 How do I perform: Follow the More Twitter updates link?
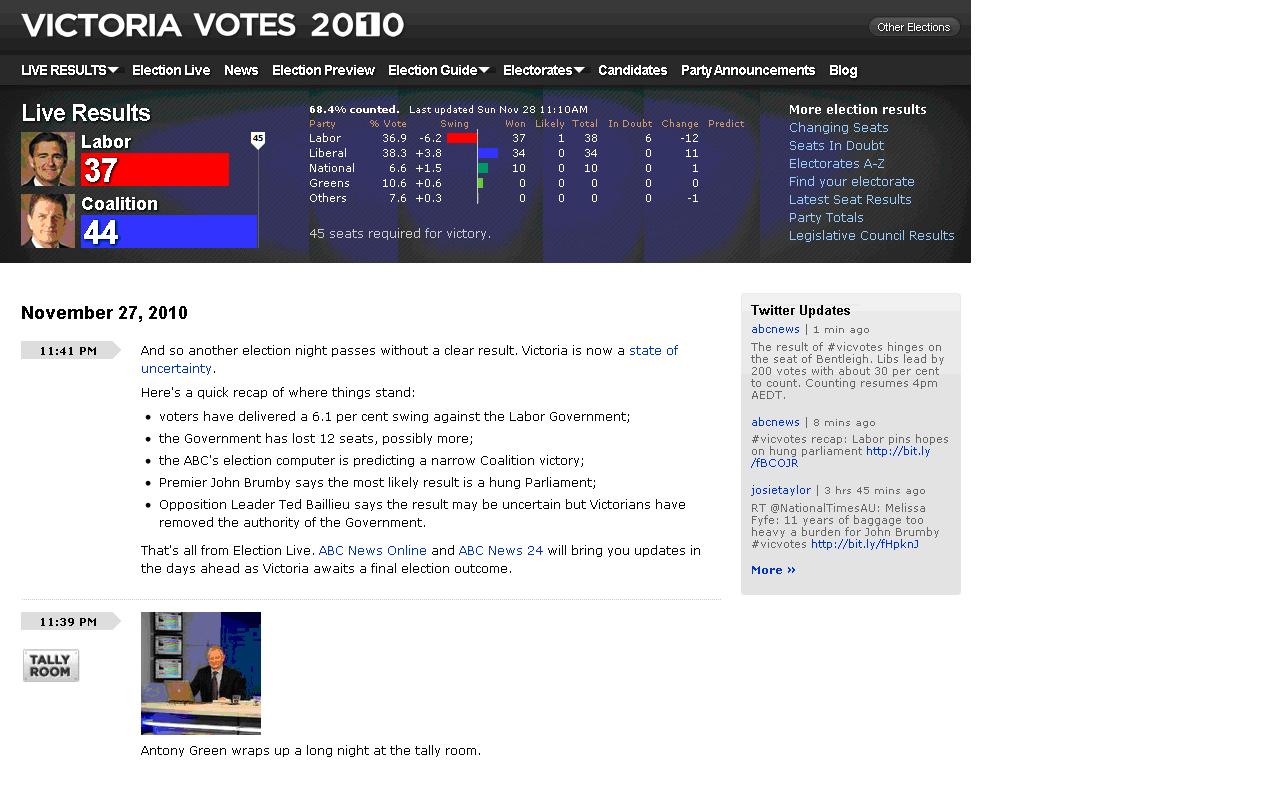click(x=773, y=570)
